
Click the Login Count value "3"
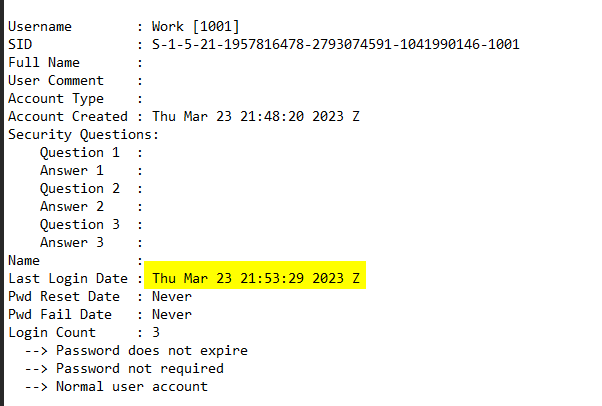(x=156, y=332)
